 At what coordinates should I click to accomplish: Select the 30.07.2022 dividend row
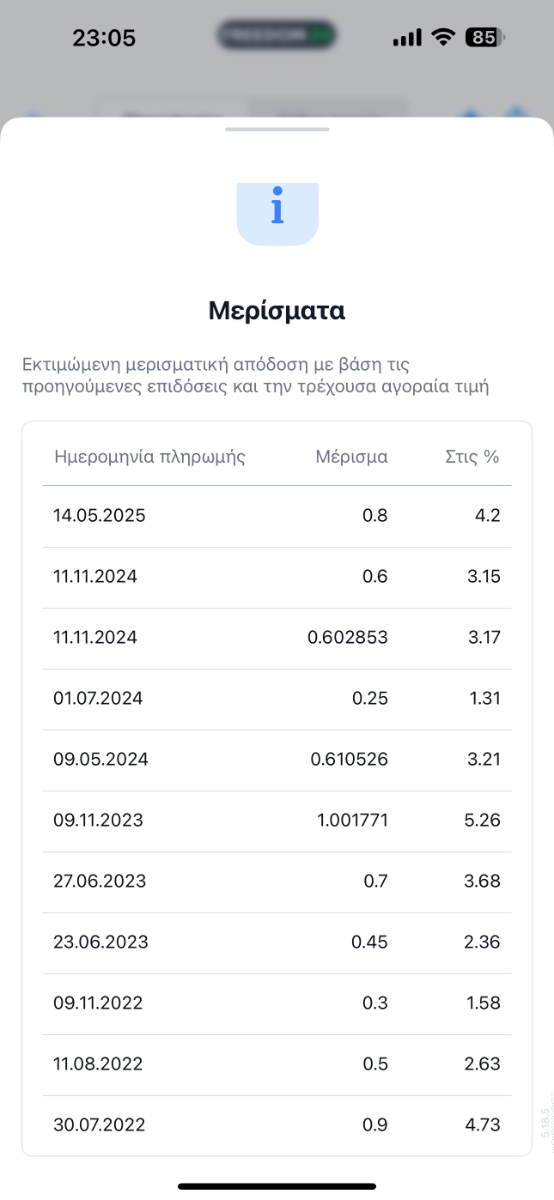tap(277, 1125)
